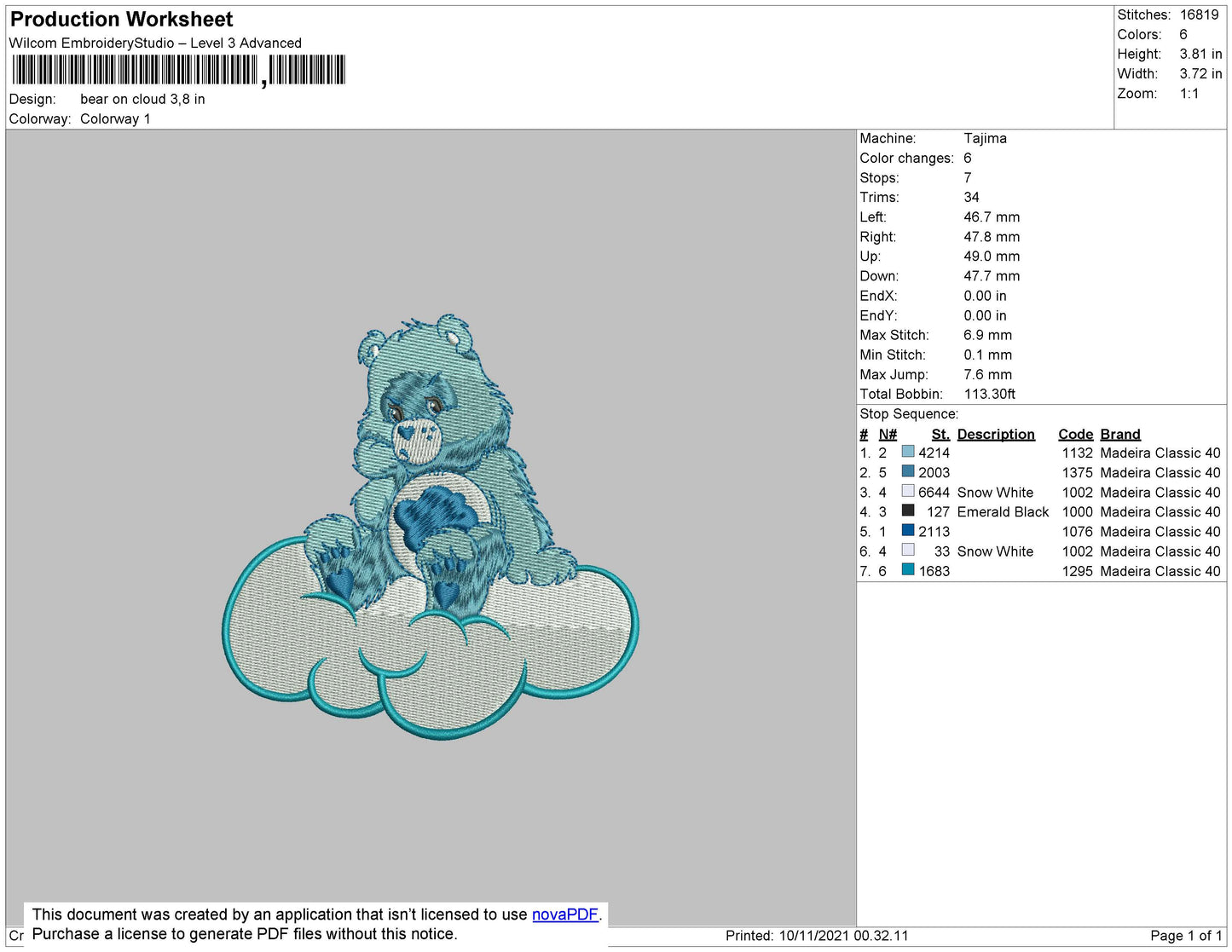The image size is (1232, 952).
Task: Click the color swatch for thread code 1375
Action: pyautogui.click(x=908, y=472)
